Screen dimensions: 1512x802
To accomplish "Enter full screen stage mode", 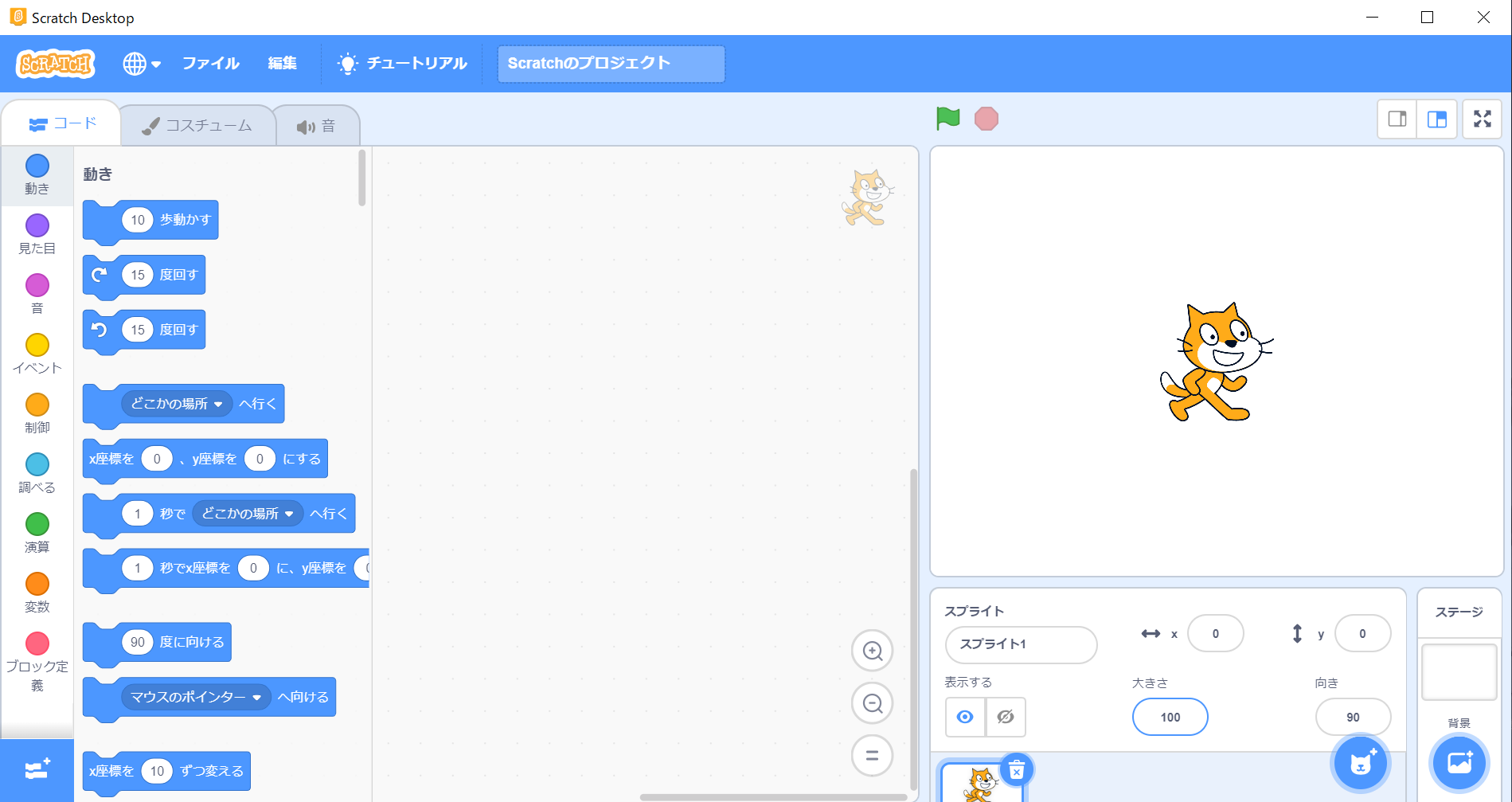I will [1483, 119].
